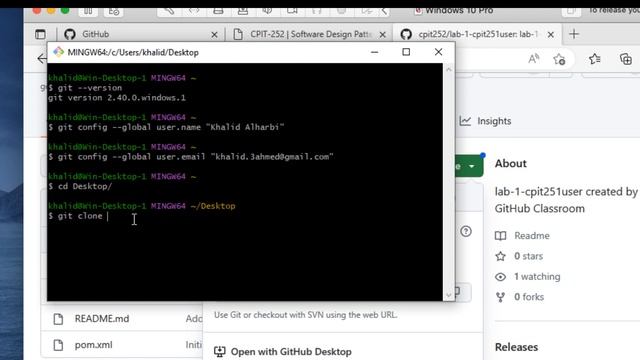Viewport: 640px width, 360px height.
Task: Go back in the browser
Action: point(42,59)
